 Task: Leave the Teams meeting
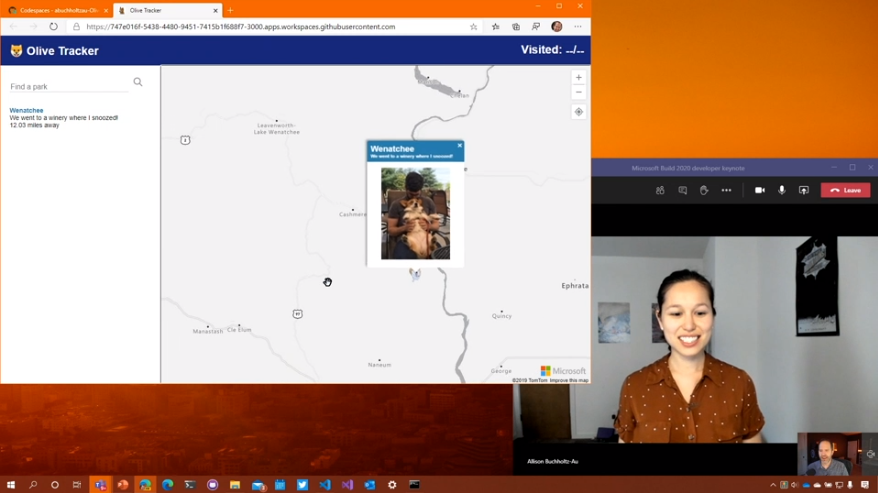click(x=846, y=190)
